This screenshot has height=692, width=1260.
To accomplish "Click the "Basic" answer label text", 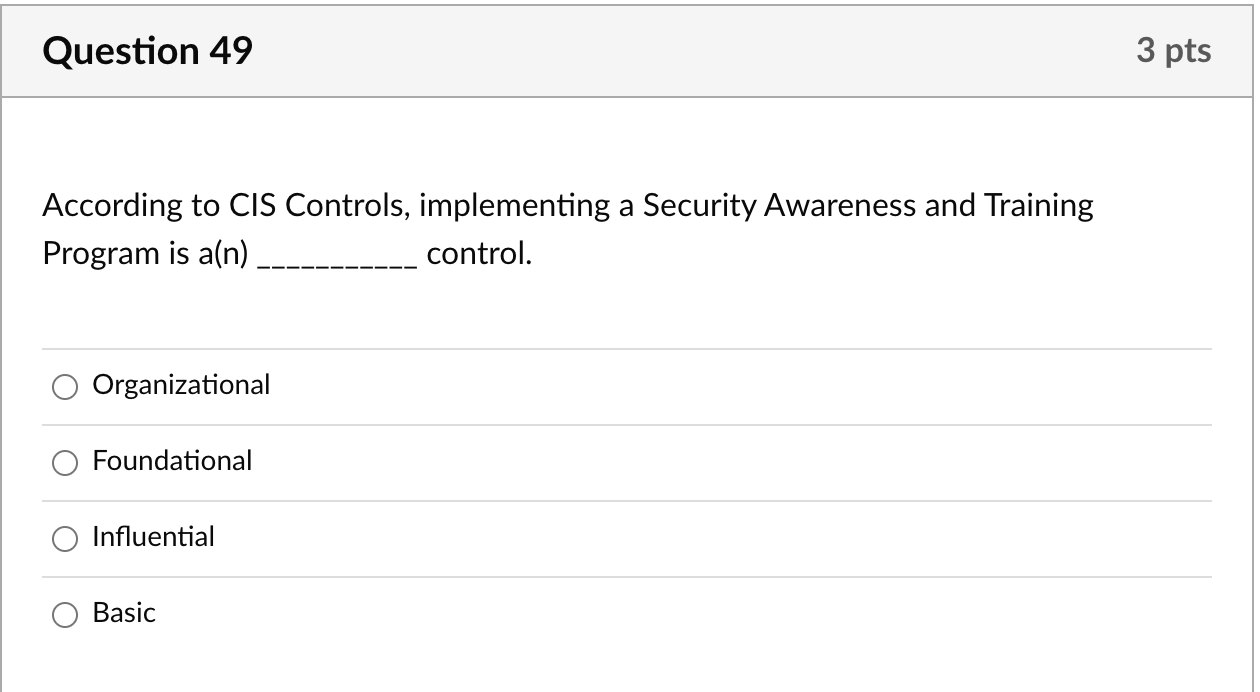I will click(124, 613).
